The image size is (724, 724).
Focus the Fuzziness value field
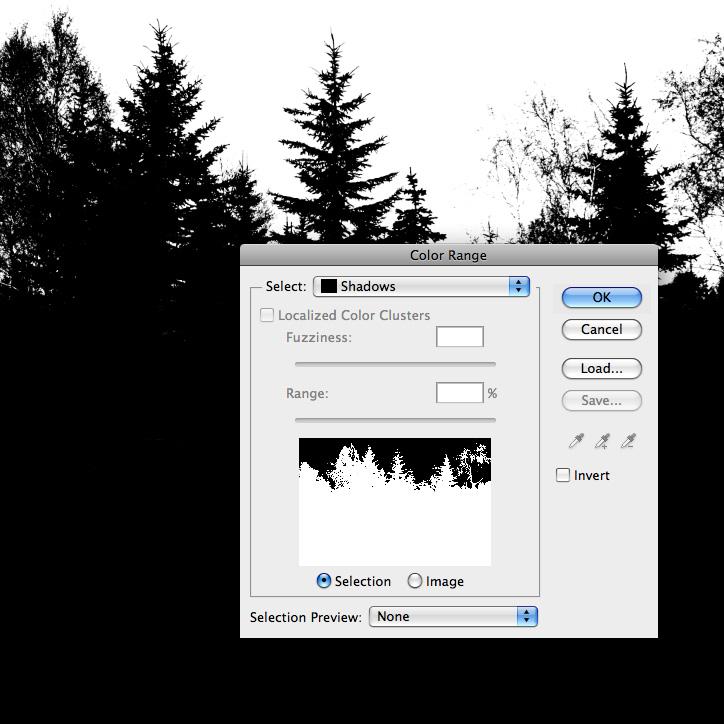(x=460, y=337)
